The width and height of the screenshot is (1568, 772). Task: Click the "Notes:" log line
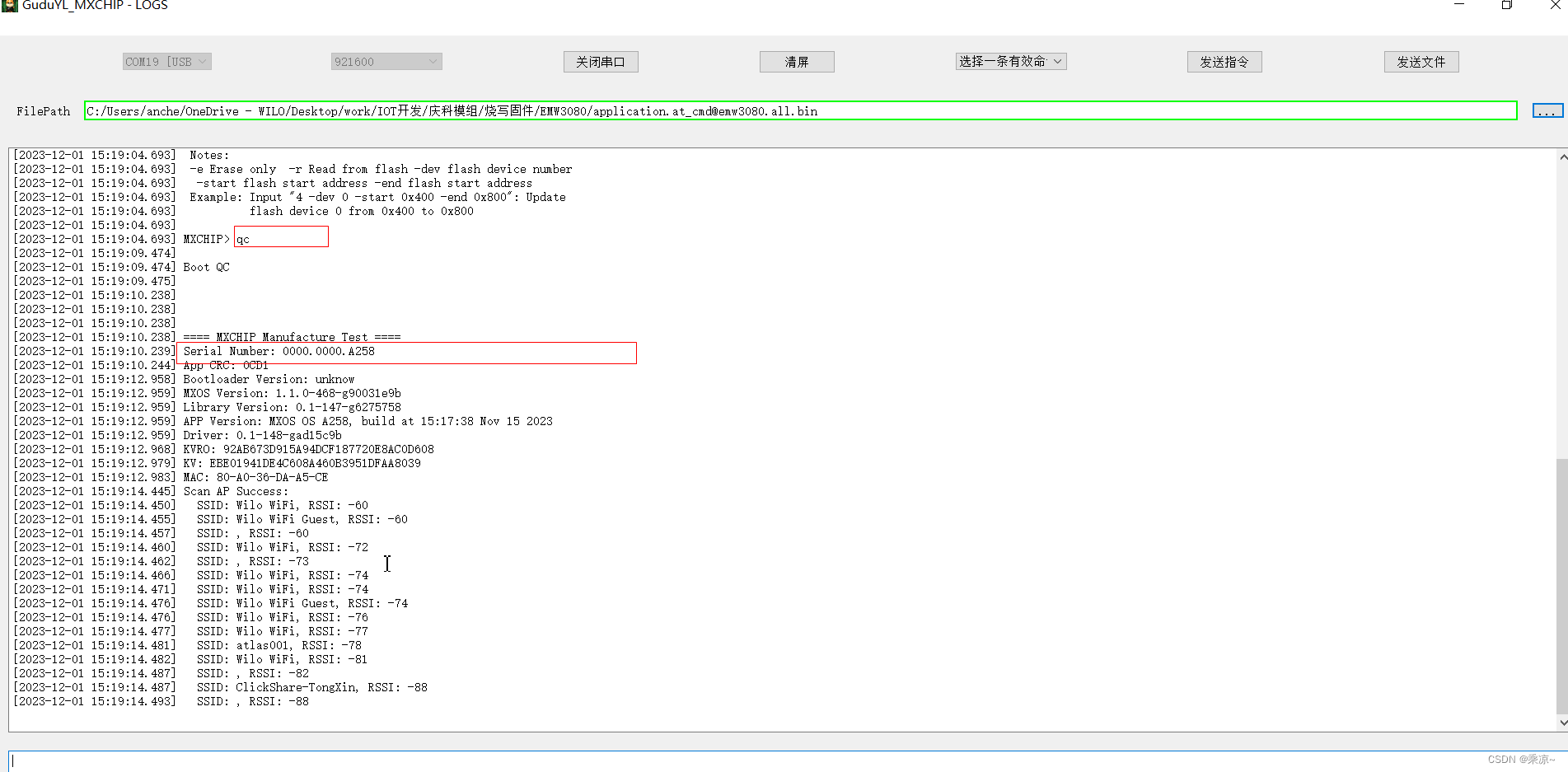209,155
